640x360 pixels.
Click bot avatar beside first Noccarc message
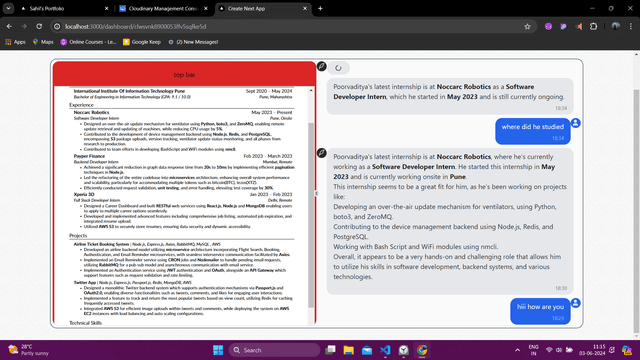[x=322, y=66]
